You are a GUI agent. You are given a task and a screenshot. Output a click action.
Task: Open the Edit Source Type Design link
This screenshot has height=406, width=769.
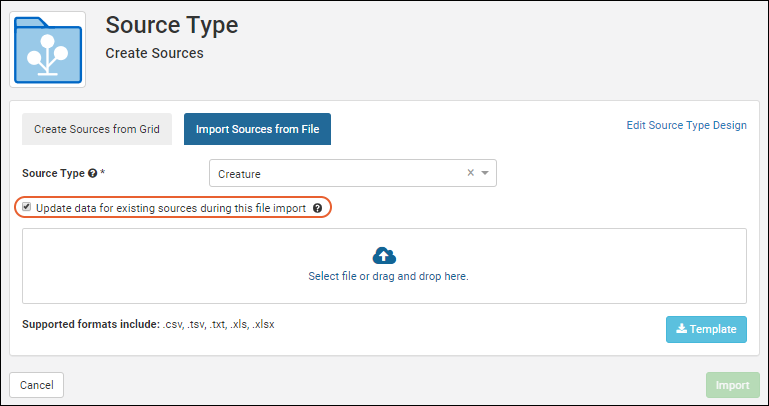[686, 125]
